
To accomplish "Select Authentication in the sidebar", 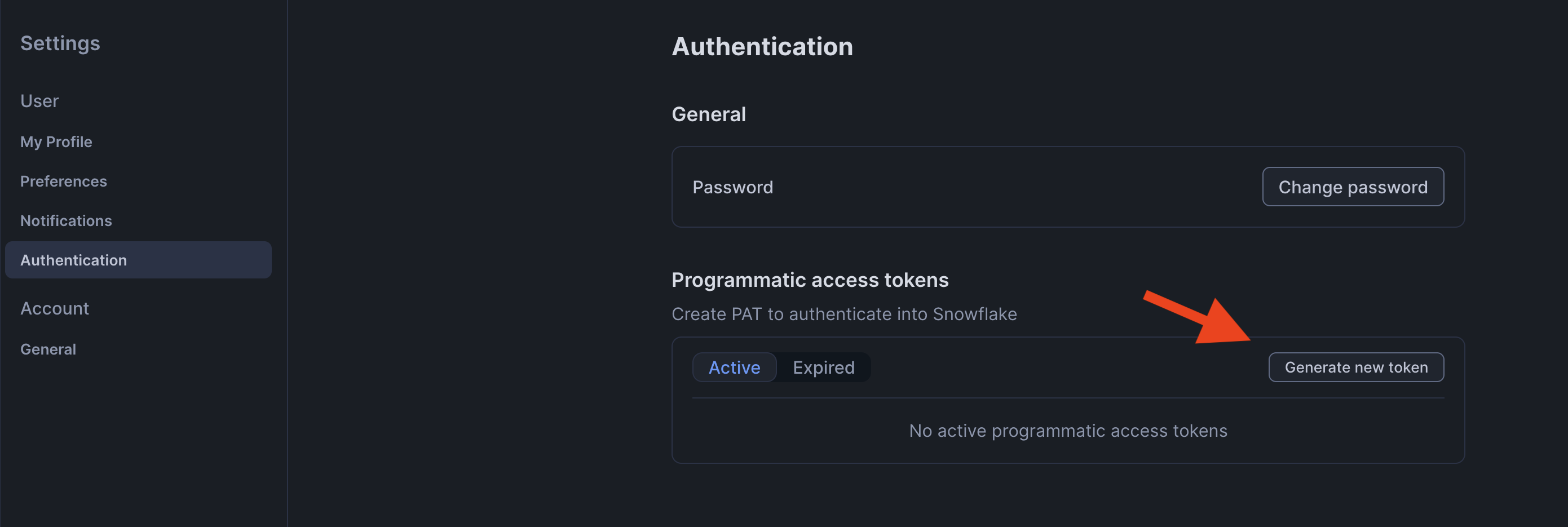I will coord(74,260).
